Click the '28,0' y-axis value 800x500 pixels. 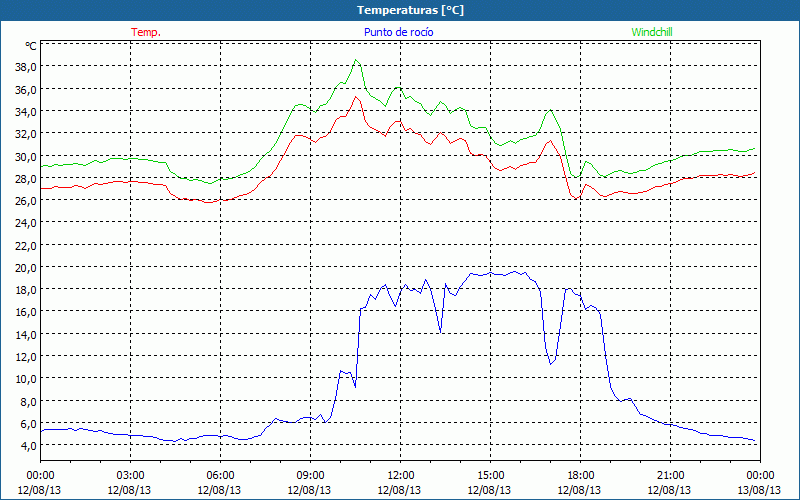coord(26,178)
